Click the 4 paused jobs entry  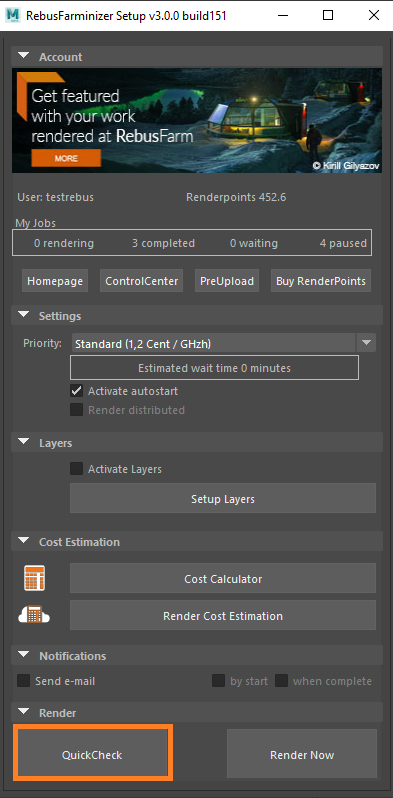(x=343, y=243)
